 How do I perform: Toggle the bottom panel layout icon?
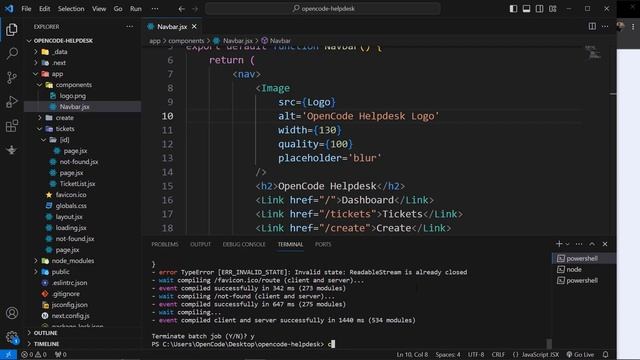click(527, 9)
